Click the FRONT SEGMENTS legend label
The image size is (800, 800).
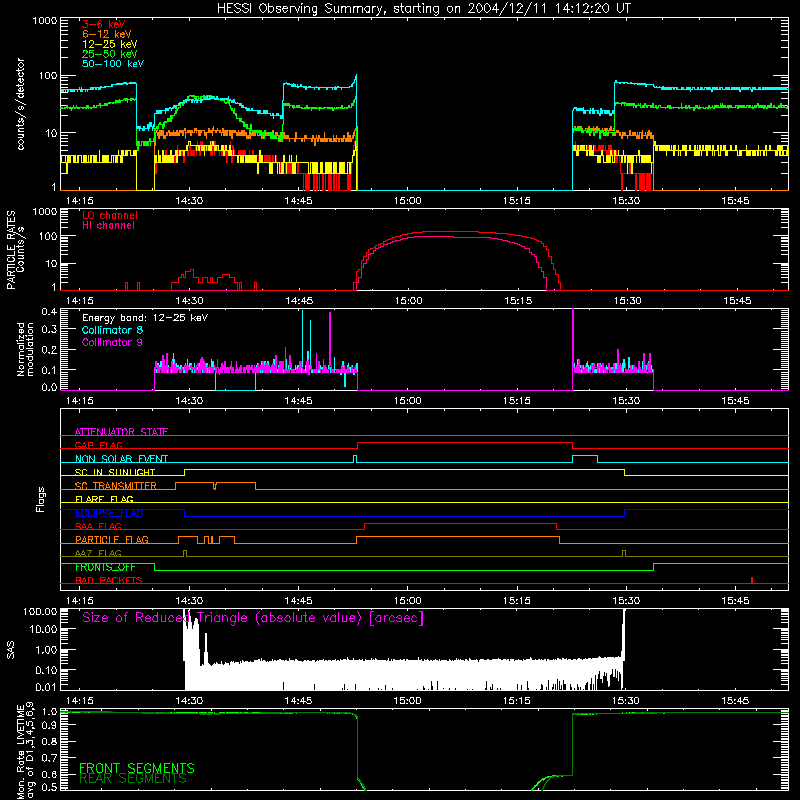click(137, 768)
